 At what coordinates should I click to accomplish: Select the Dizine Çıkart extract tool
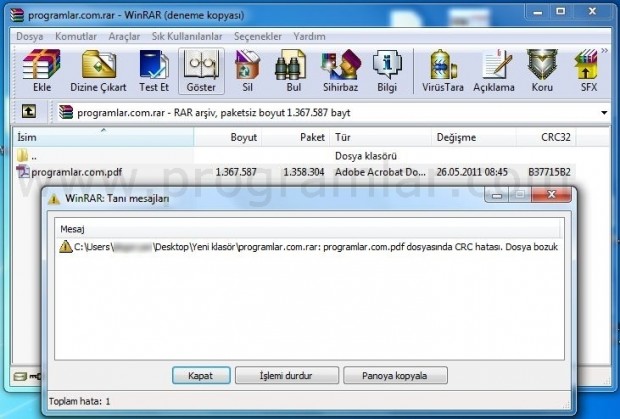(x=98, y=71)
